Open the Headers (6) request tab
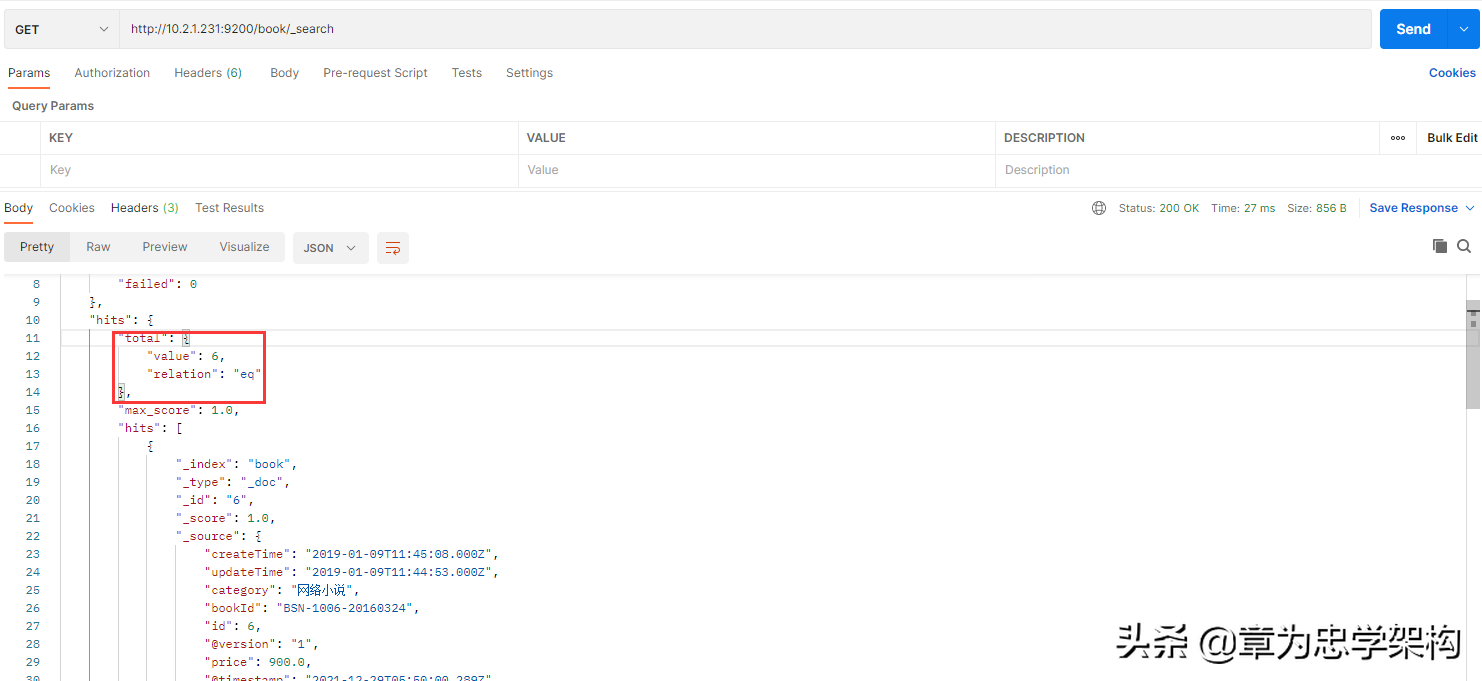 [208, 73]
